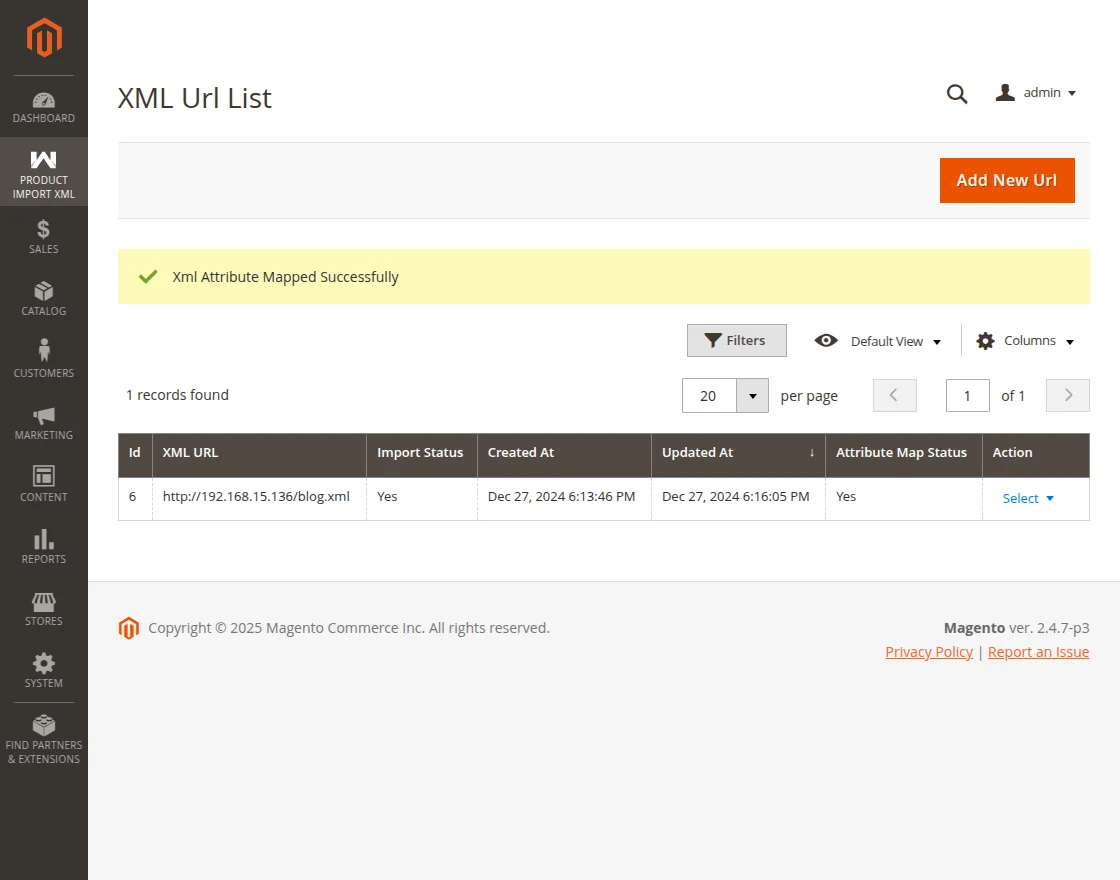The width and height of the screenshot is (1120, 880).
Task: Click the Magento logo in sidebar
Action: [x=44, y=37]
